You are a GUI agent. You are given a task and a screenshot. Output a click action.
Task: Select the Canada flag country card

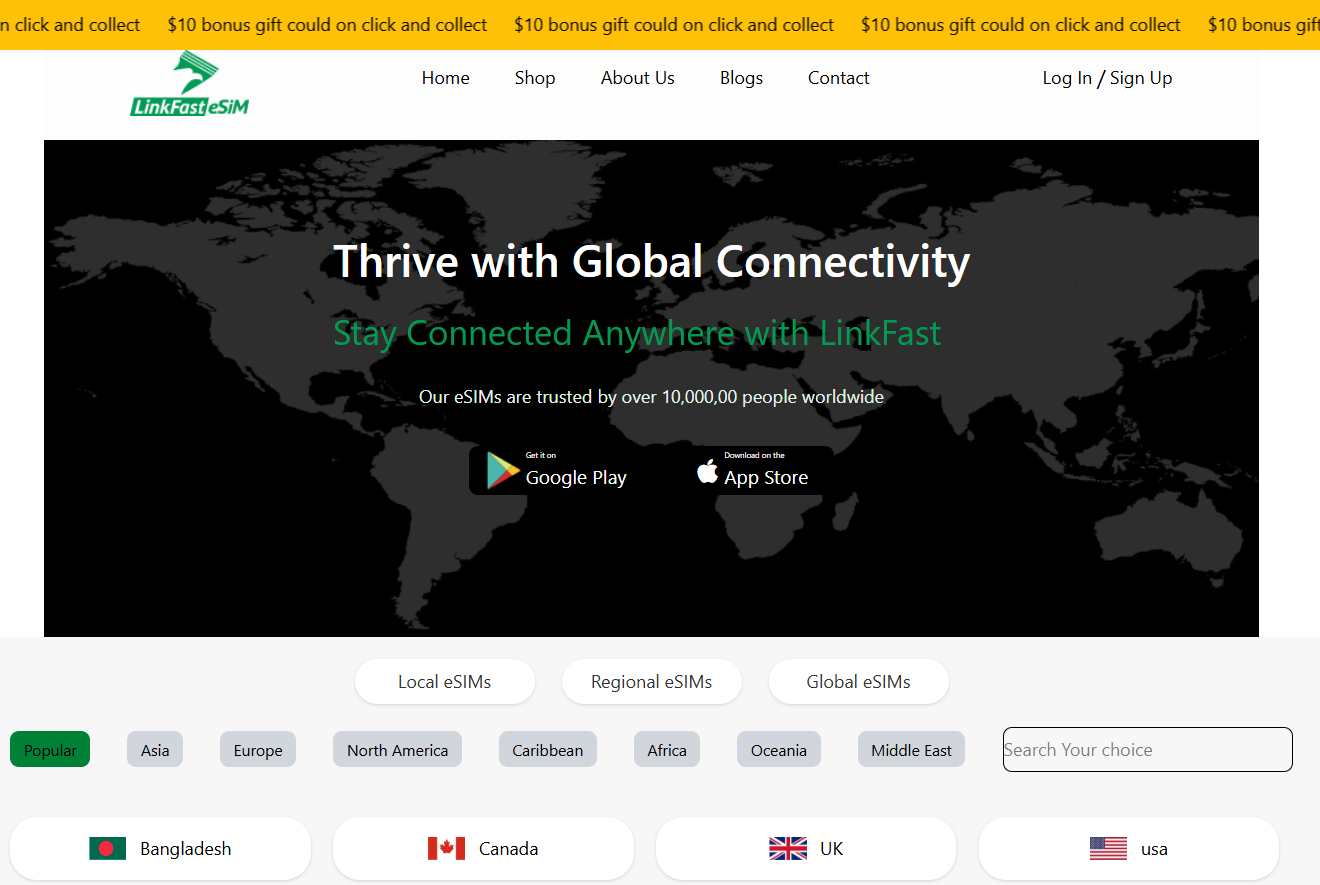click(483, 849)
